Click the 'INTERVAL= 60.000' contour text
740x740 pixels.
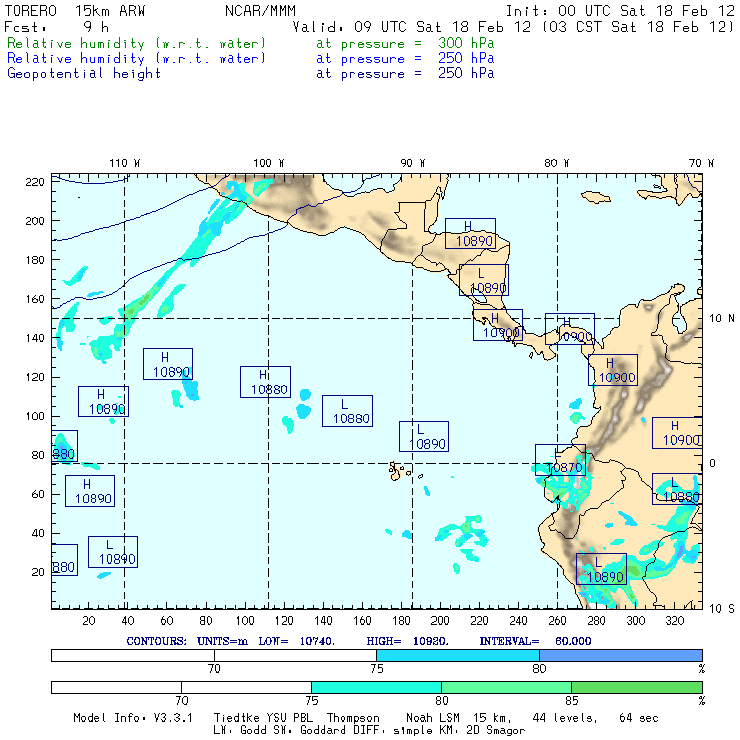pos(535,641)
